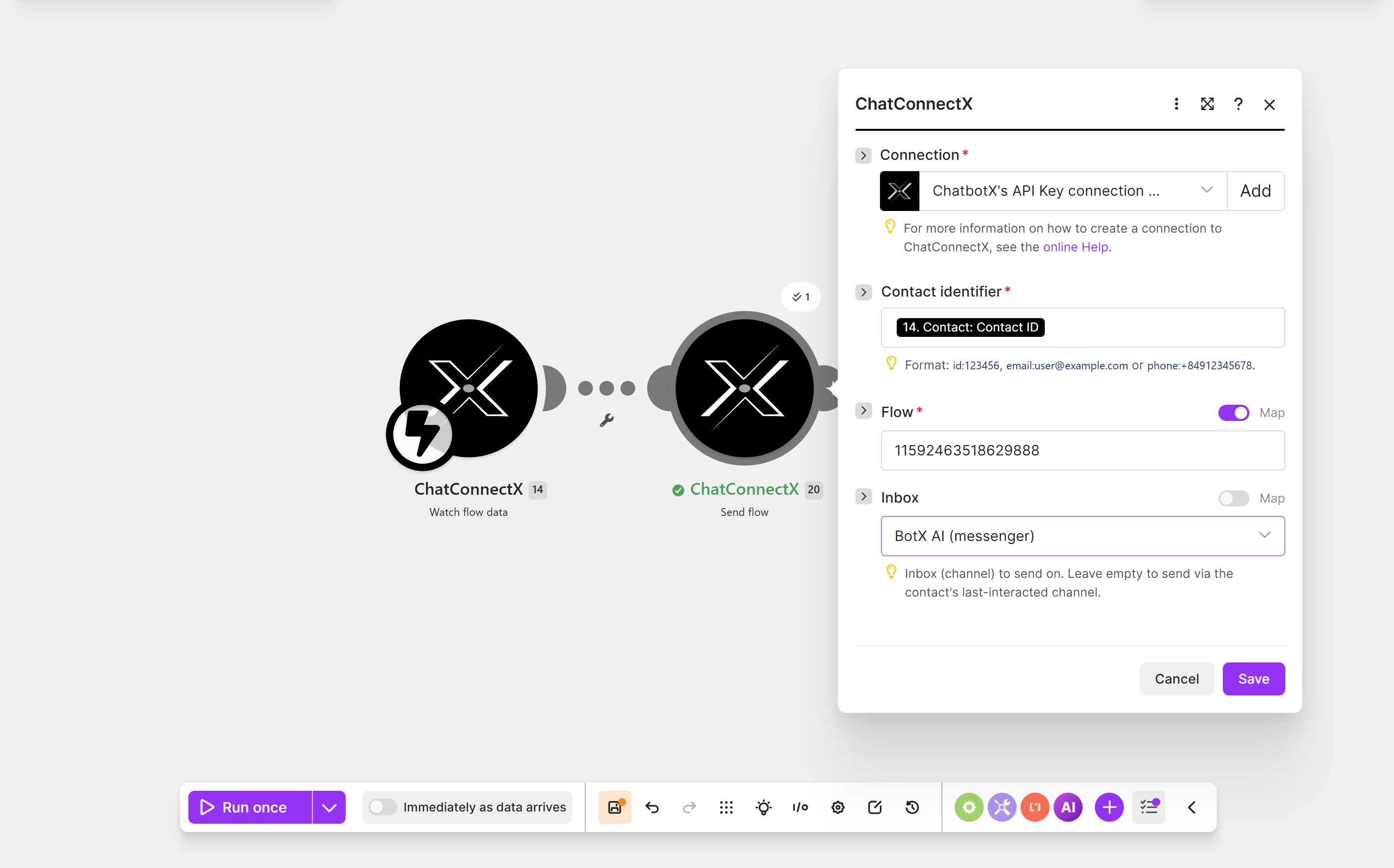1394x868 pixels.
Task: Click the module number badge 20
Action: 814,490
